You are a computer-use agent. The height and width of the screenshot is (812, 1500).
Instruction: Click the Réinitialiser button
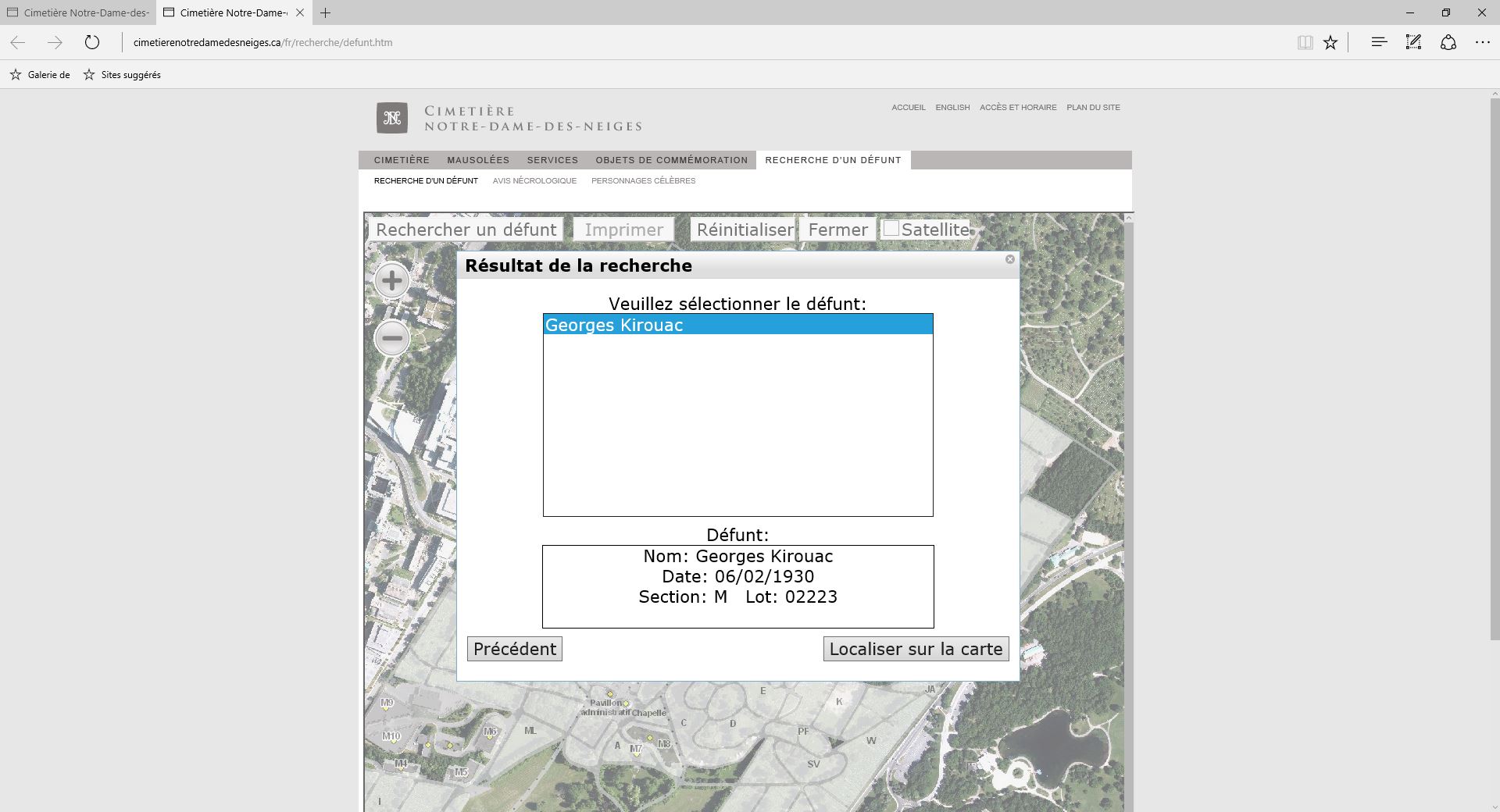(x=743, y=230)
